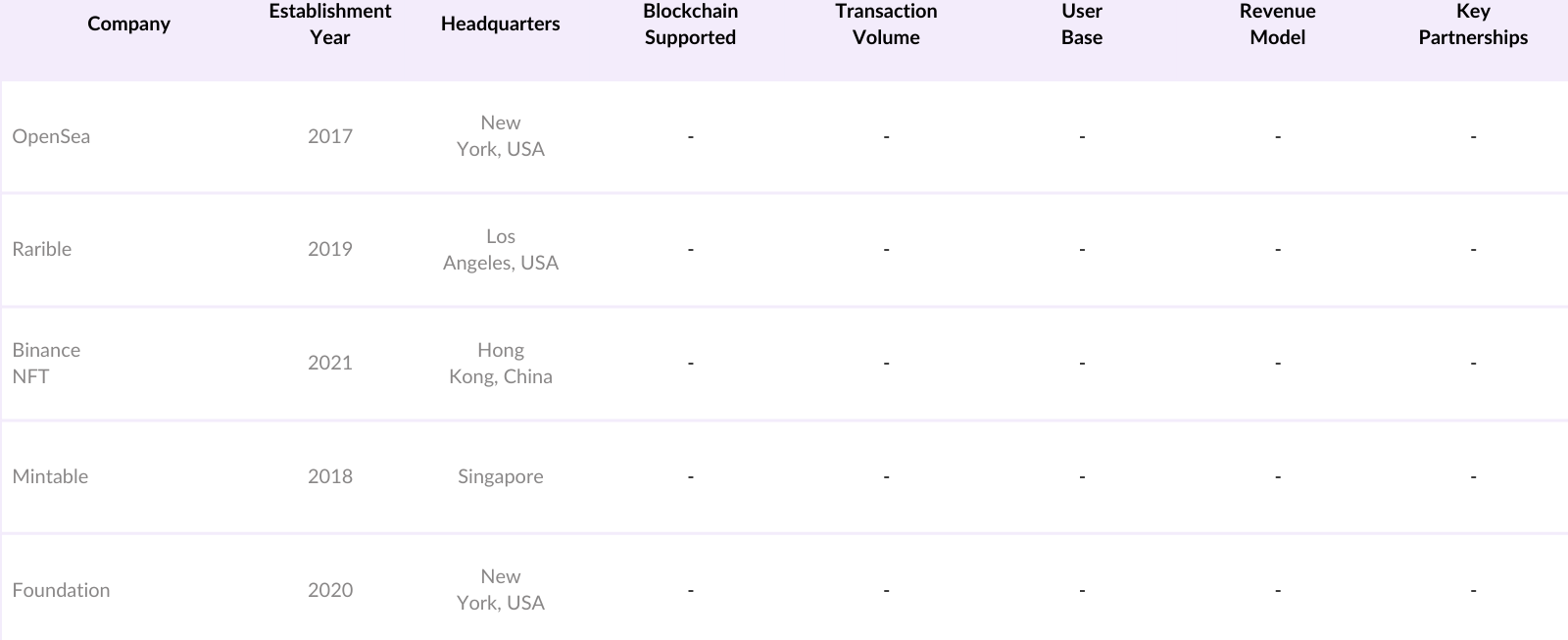Select the OpenSea company cell
This screenshot has height=640, width=1568.
click(x=51, y=136)
